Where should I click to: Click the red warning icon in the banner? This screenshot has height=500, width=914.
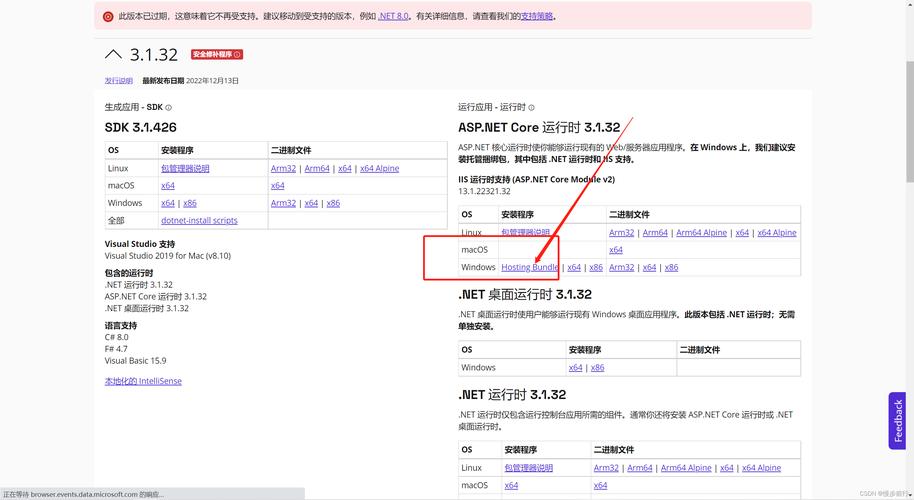108,16
